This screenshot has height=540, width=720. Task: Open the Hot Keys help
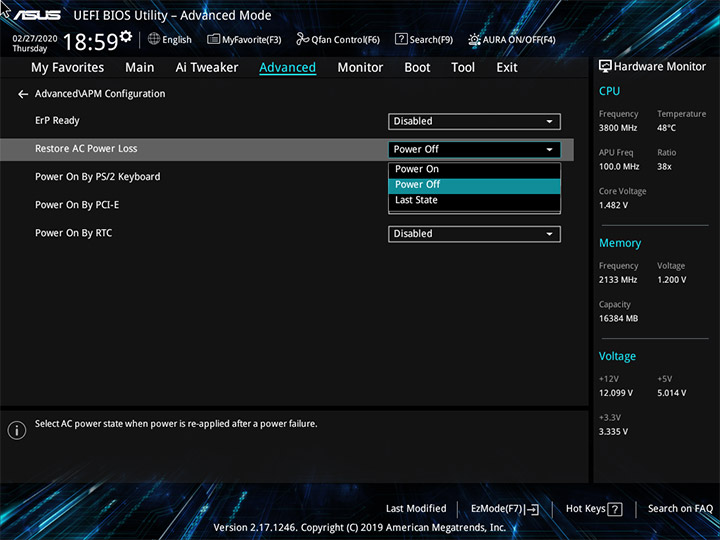pos(594,509)
